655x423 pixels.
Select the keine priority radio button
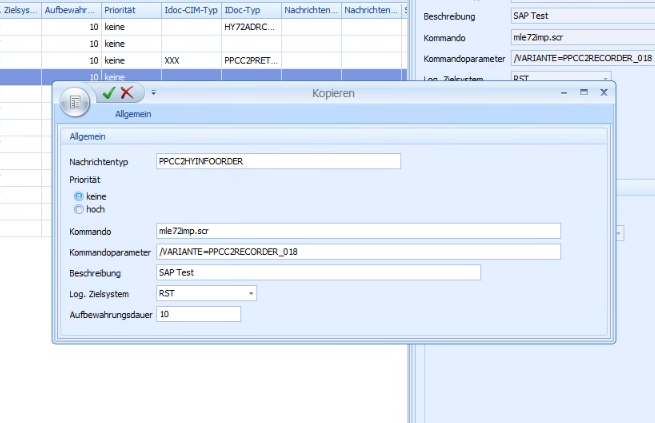tap(79, 196)
